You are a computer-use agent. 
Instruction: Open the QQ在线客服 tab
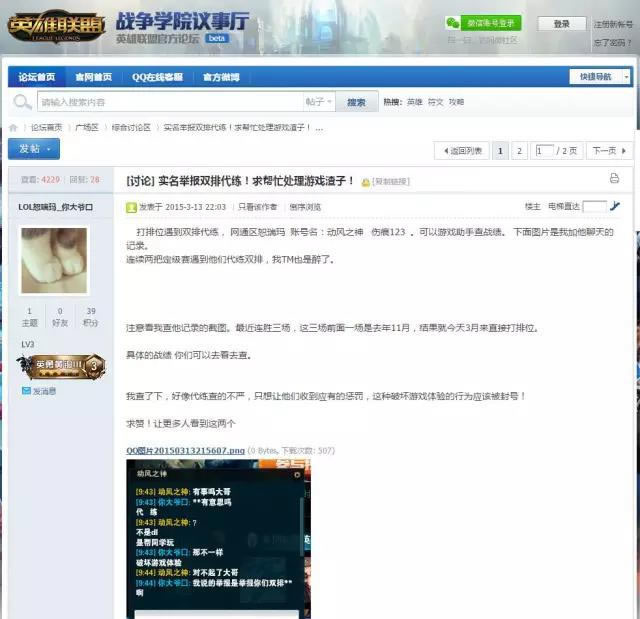click(x=157, y=77)
